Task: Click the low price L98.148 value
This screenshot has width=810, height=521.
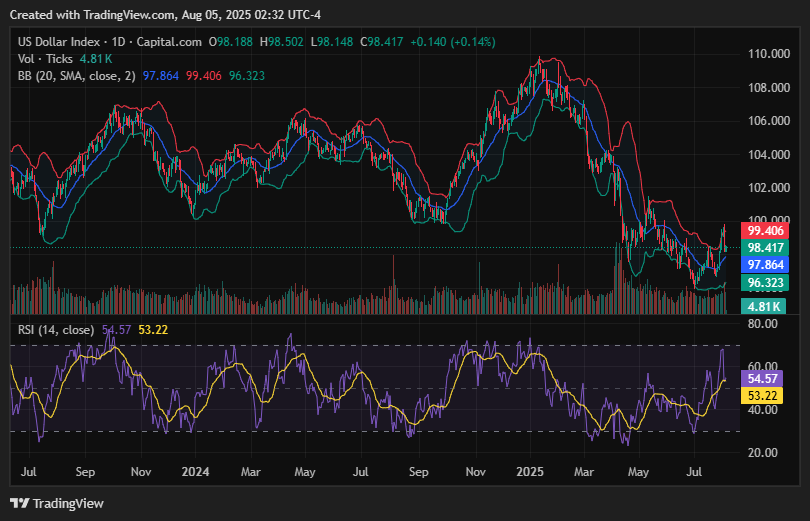Action: tap(332, 42)
